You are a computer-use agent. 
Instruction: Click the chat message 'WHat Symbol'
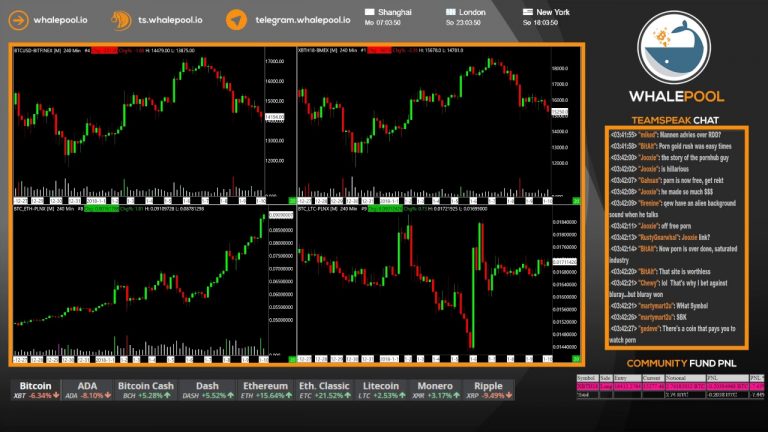(x=693, y=306)
